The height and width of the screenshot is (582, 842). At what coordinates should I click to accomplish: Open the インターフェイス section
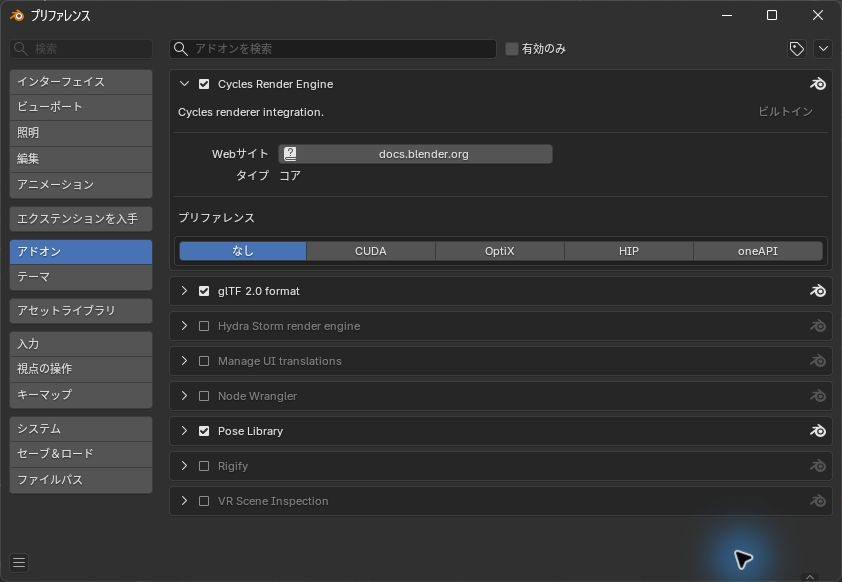point(81,82)
